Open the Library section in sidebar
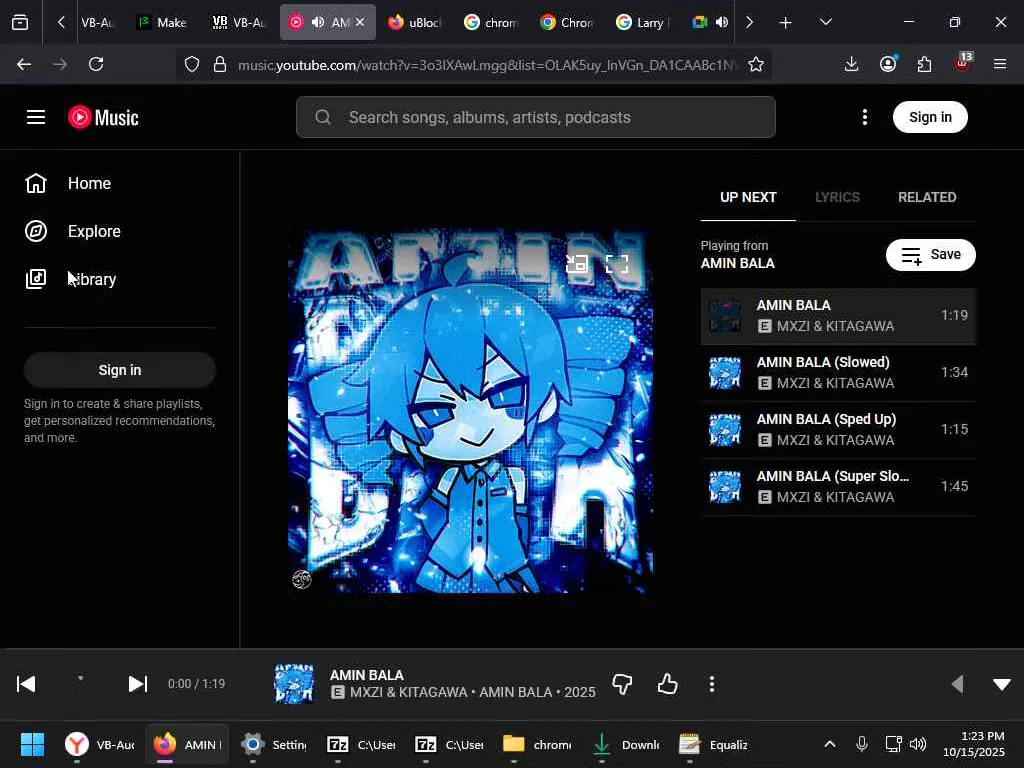 coord(120,279)
